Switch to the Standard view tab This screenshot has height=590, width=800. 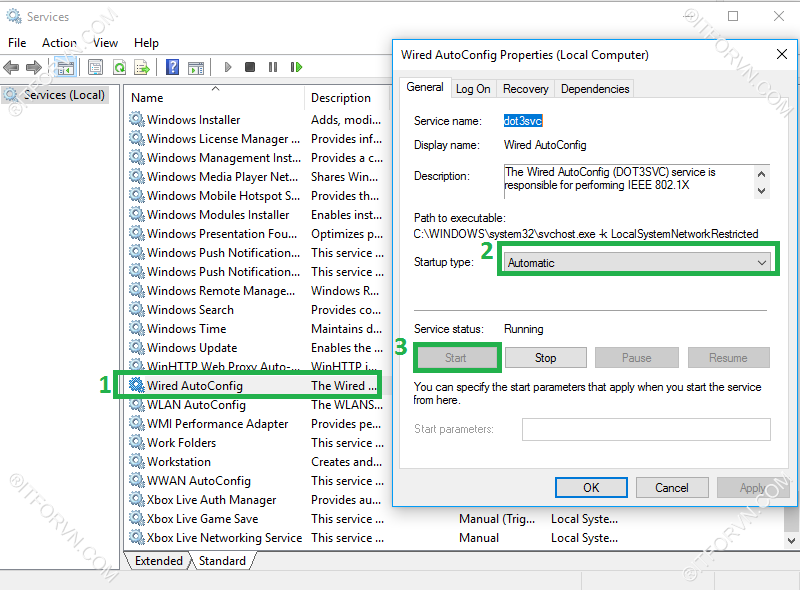coord(221,561)
